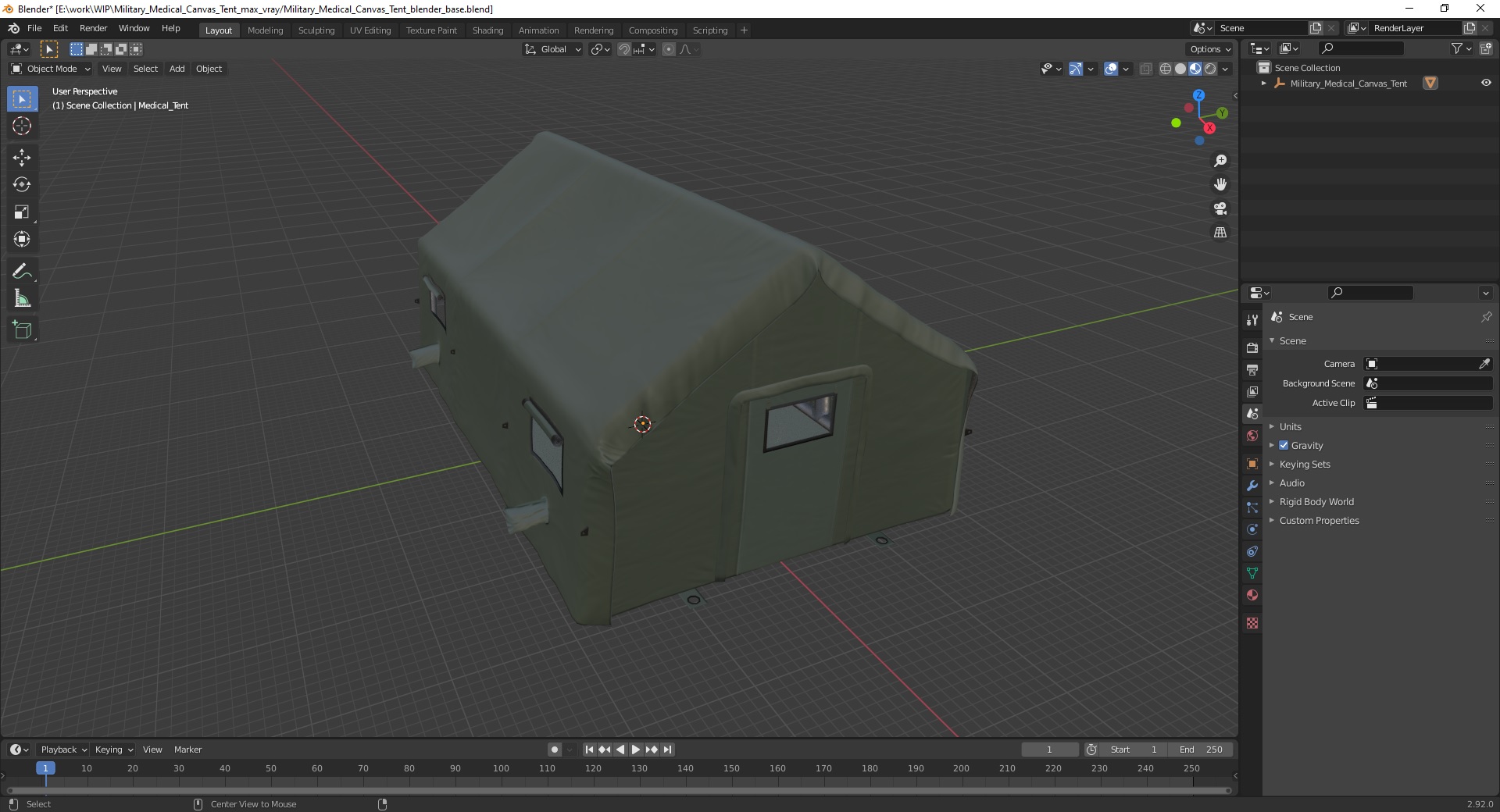
Task: Click End frame value field
Action: (x=1202, y=750)
